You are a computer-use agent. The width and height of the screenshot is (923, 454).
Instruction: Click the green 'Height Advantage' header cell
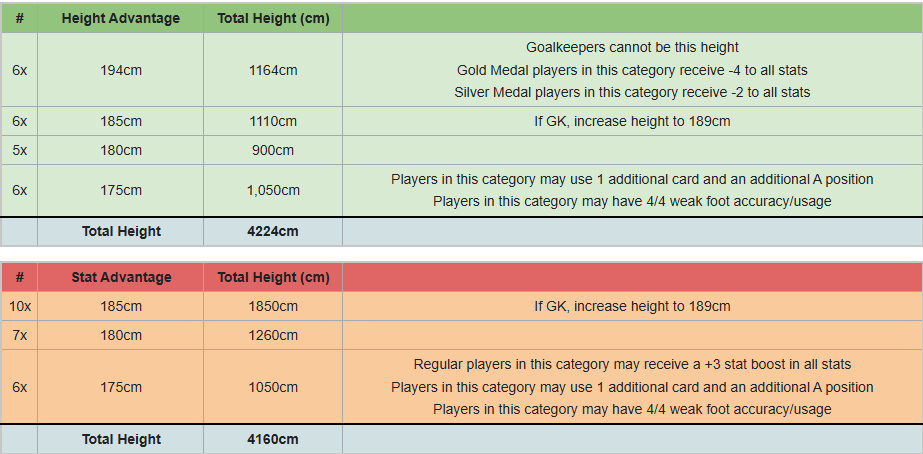click(121, 18)
